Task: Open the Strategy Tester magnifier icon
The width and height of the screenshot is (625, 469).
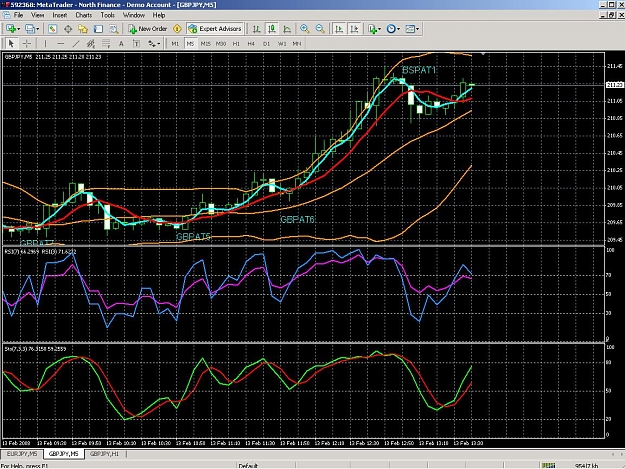Action: (x=114, y=29)
